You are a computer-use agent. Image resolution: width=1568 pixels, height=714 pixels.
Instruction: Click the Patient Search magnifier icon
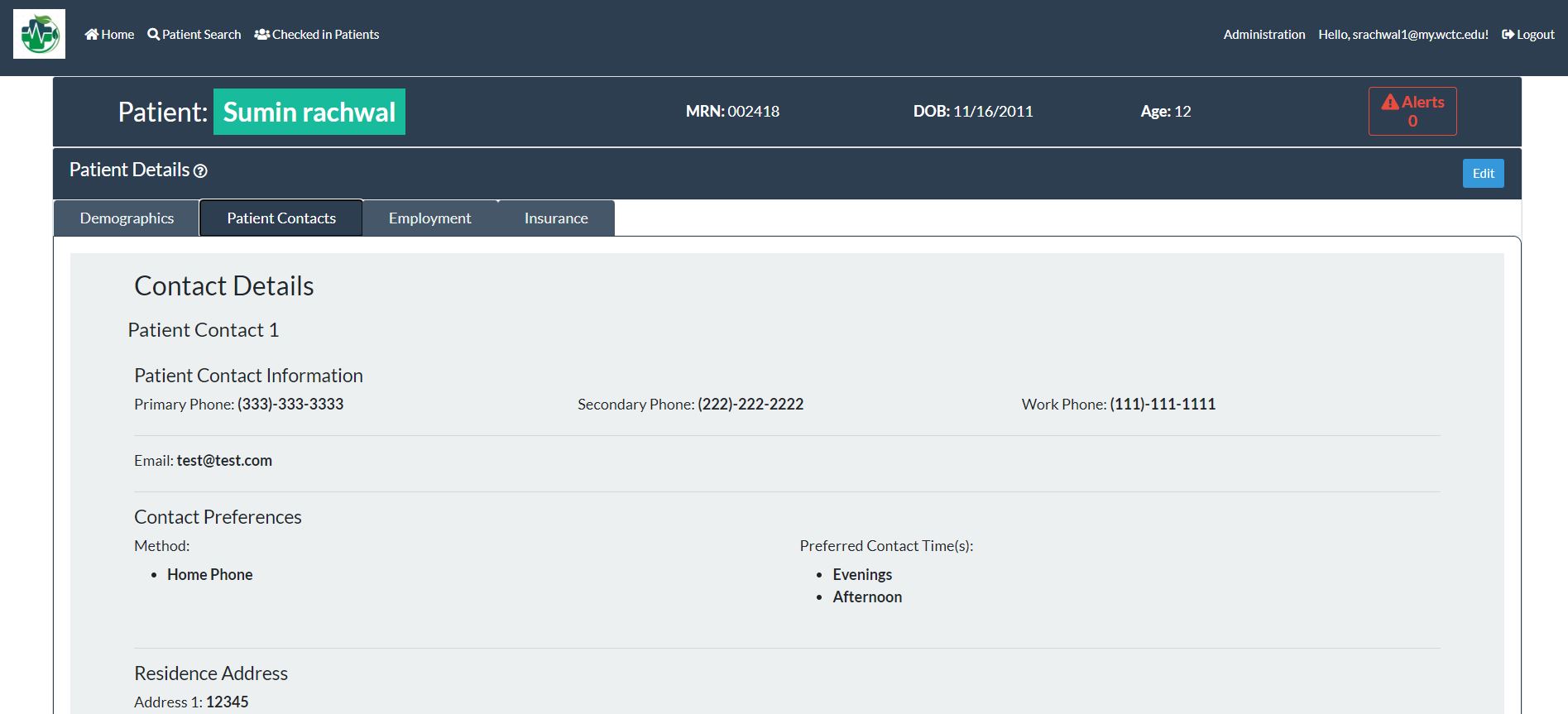[153, 35]
